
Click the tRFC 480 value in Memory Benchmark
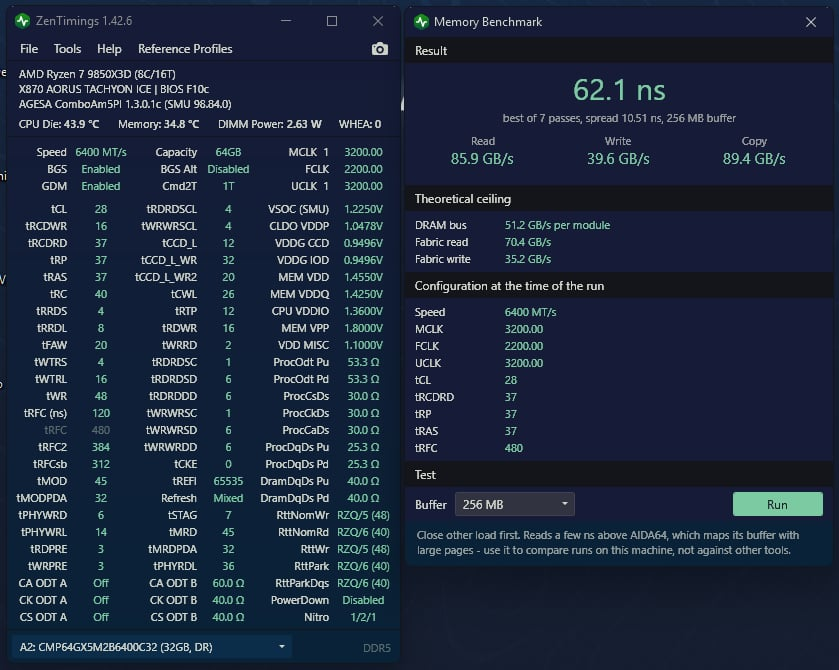[514, 448]
